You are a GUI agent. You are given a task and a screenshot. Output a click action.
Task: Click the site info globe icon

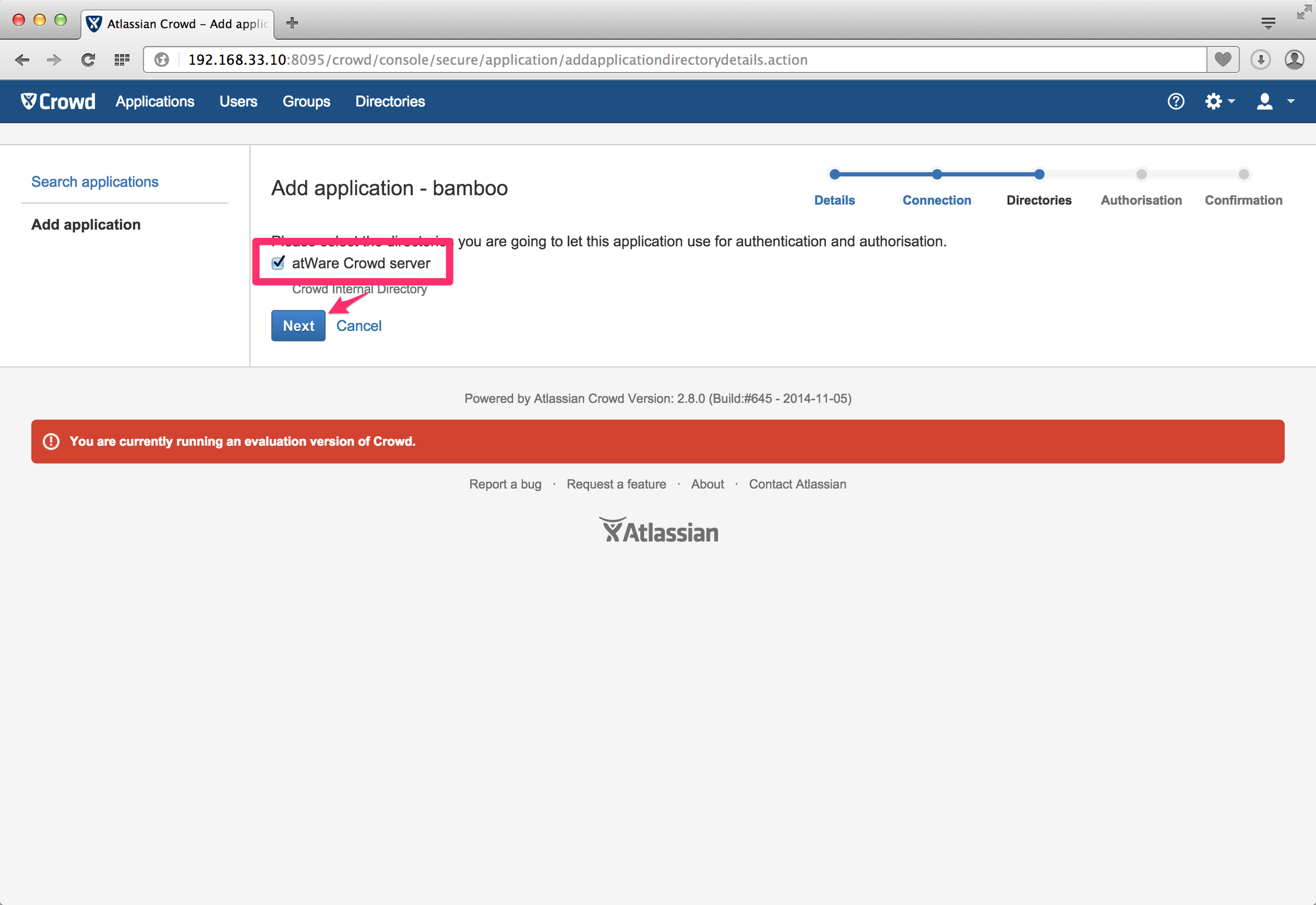tap(162, 59)
